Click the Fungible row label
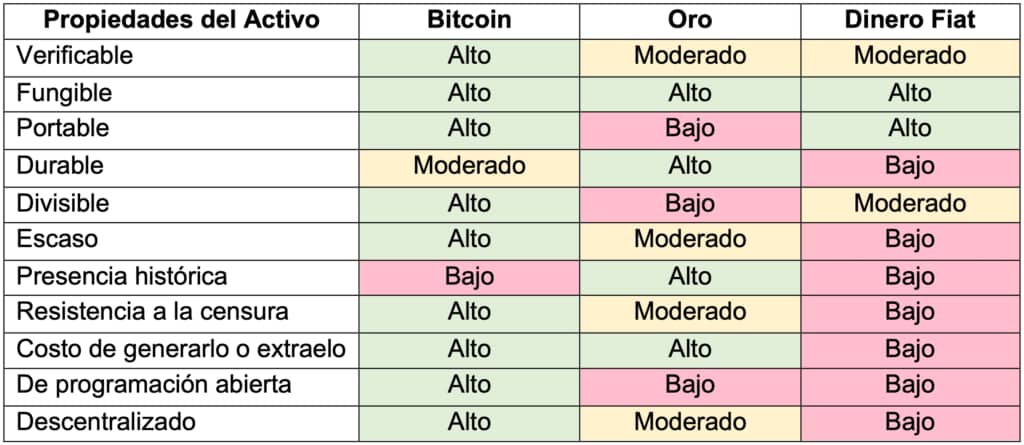The height and width of the screenshot is (445, 1024). 64,93
